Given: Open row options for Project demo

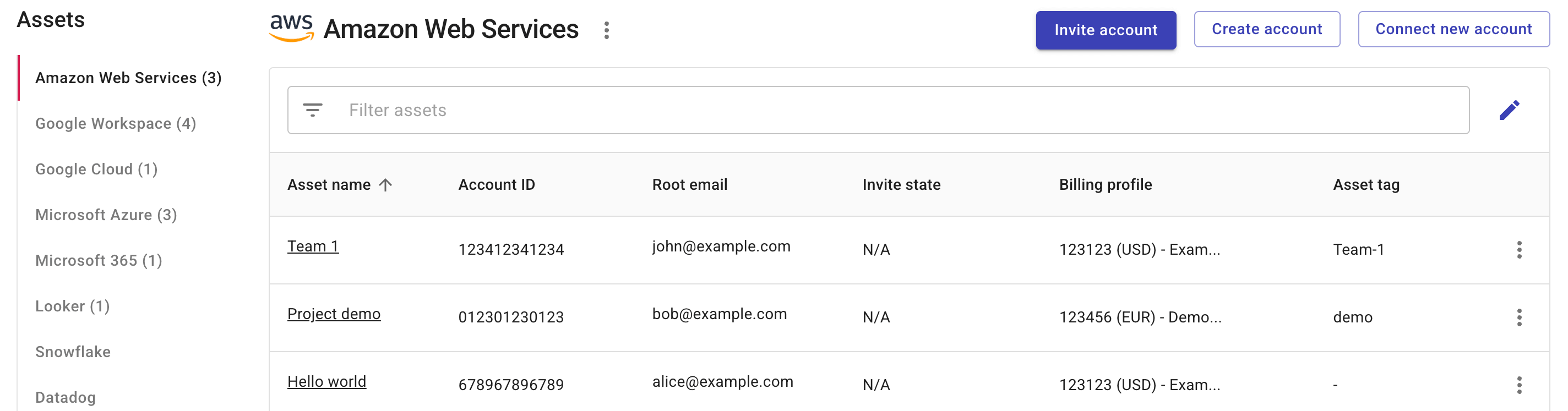Looking at the screenshot, I should [x=1518, y=317].
